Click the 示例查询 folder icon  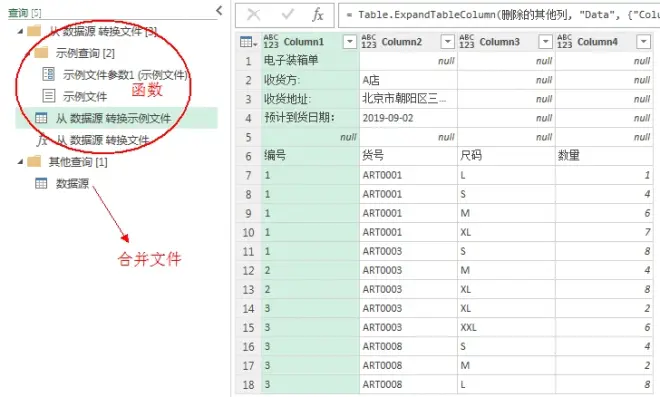41,53
